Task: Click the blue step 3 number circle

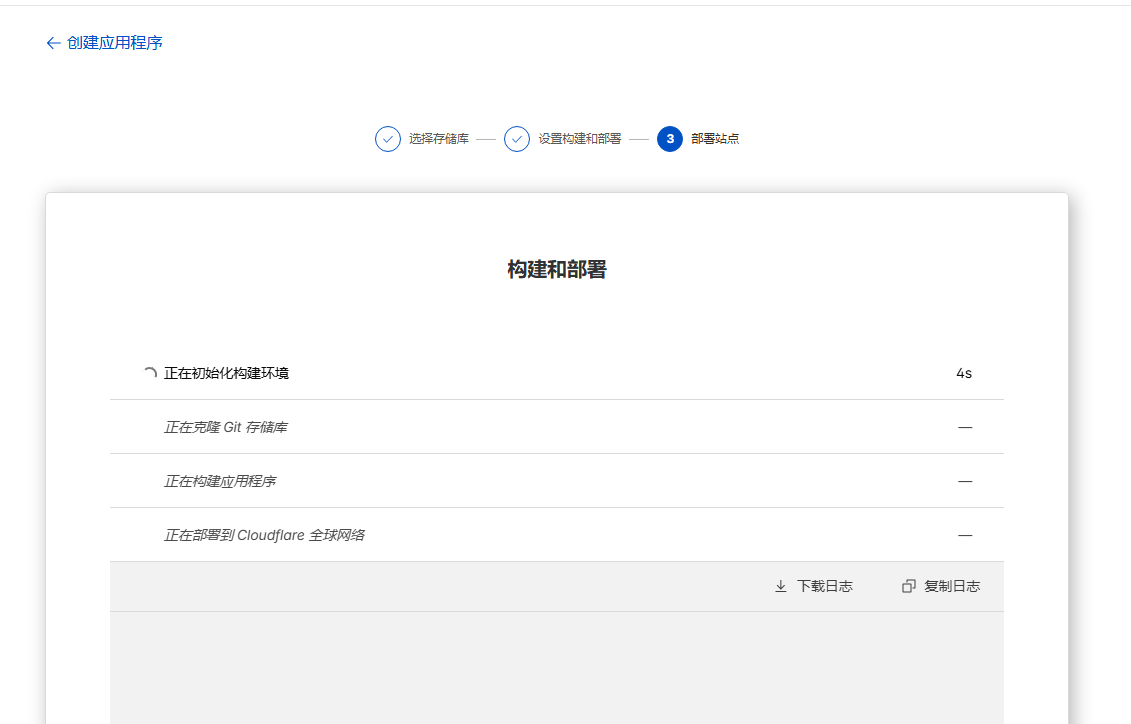Action: 670,139
